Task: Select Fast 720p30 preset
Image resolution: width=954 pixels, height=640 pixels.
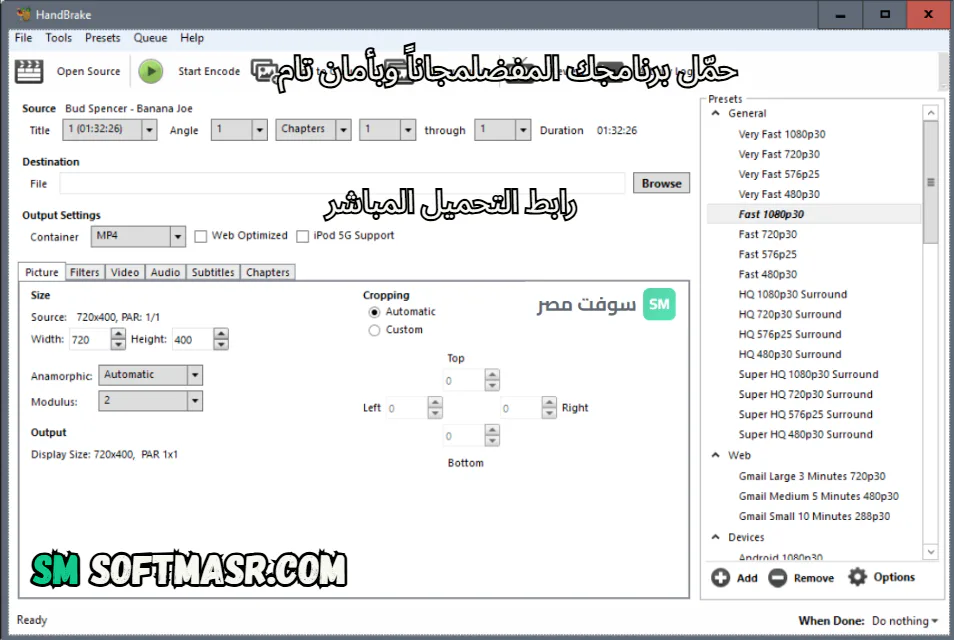Action: coord(767,234)
